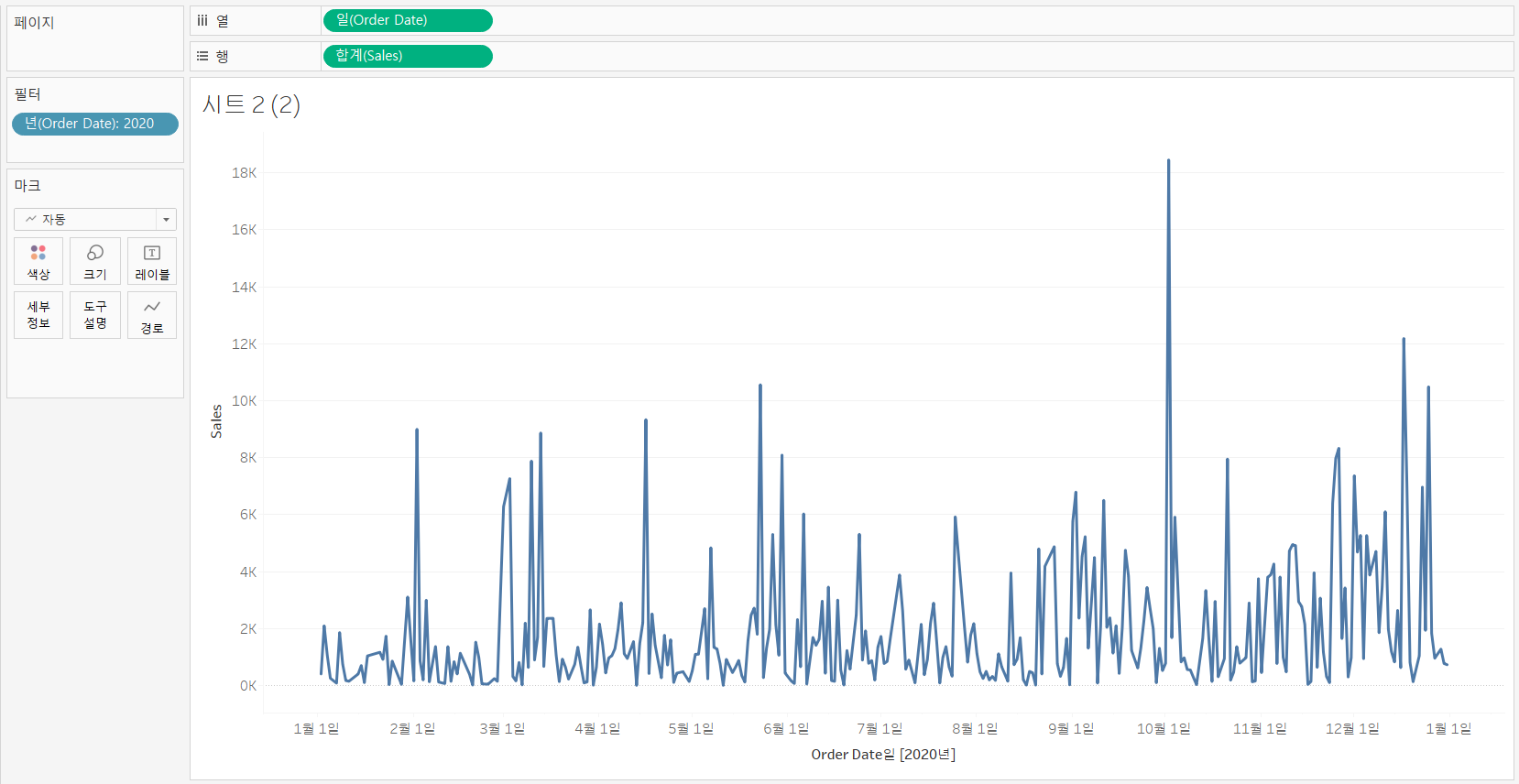Open the 레이블 (Label) marks card
Image resolution: width=1519 pixels, height=784 pixels.
tap(152, 261)
